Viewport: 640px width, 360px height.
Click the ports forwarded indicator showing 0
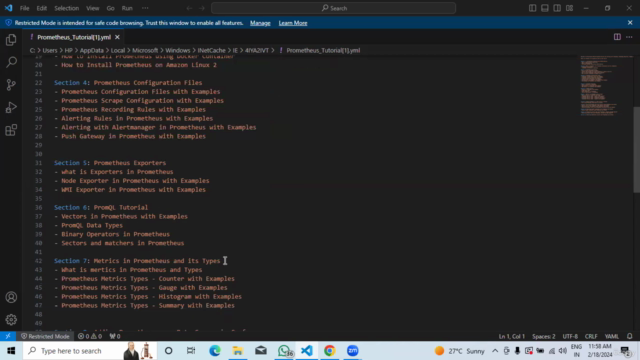[x=115, y=336]
